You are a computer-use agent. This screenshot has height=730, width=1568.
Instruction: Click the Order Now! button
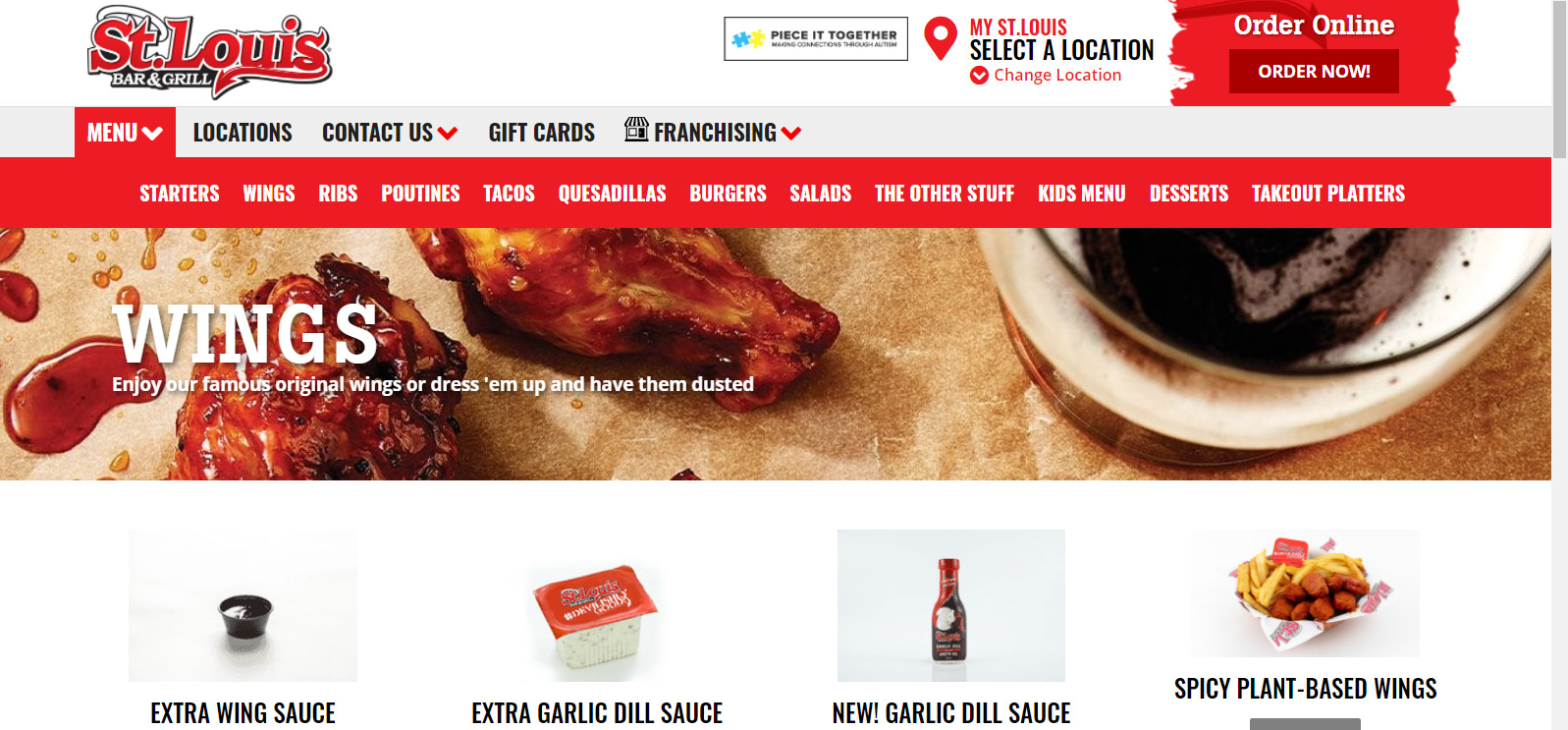pos(1314,72)
